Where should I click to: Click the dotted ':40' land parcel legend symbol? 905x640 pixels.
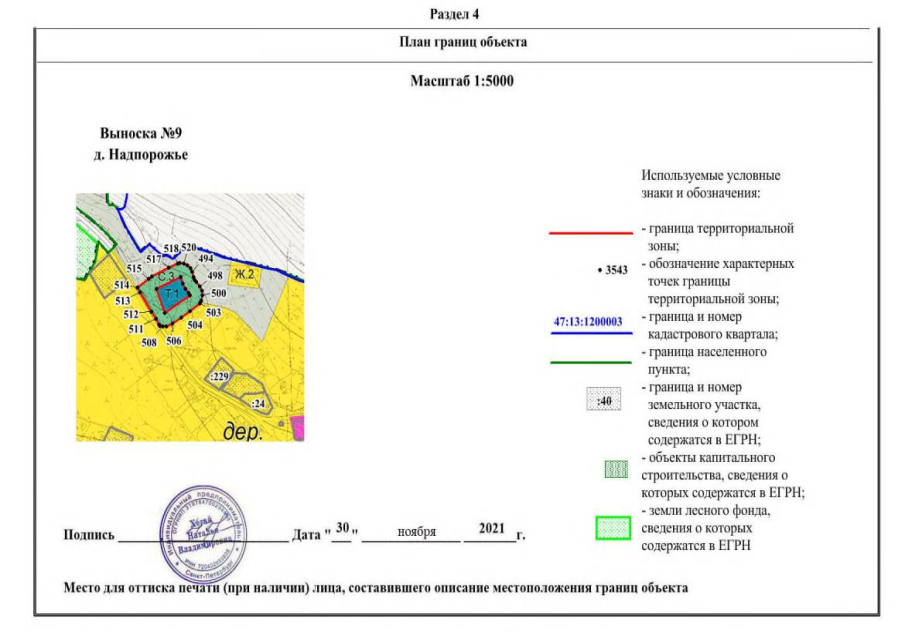pos(604,401)
